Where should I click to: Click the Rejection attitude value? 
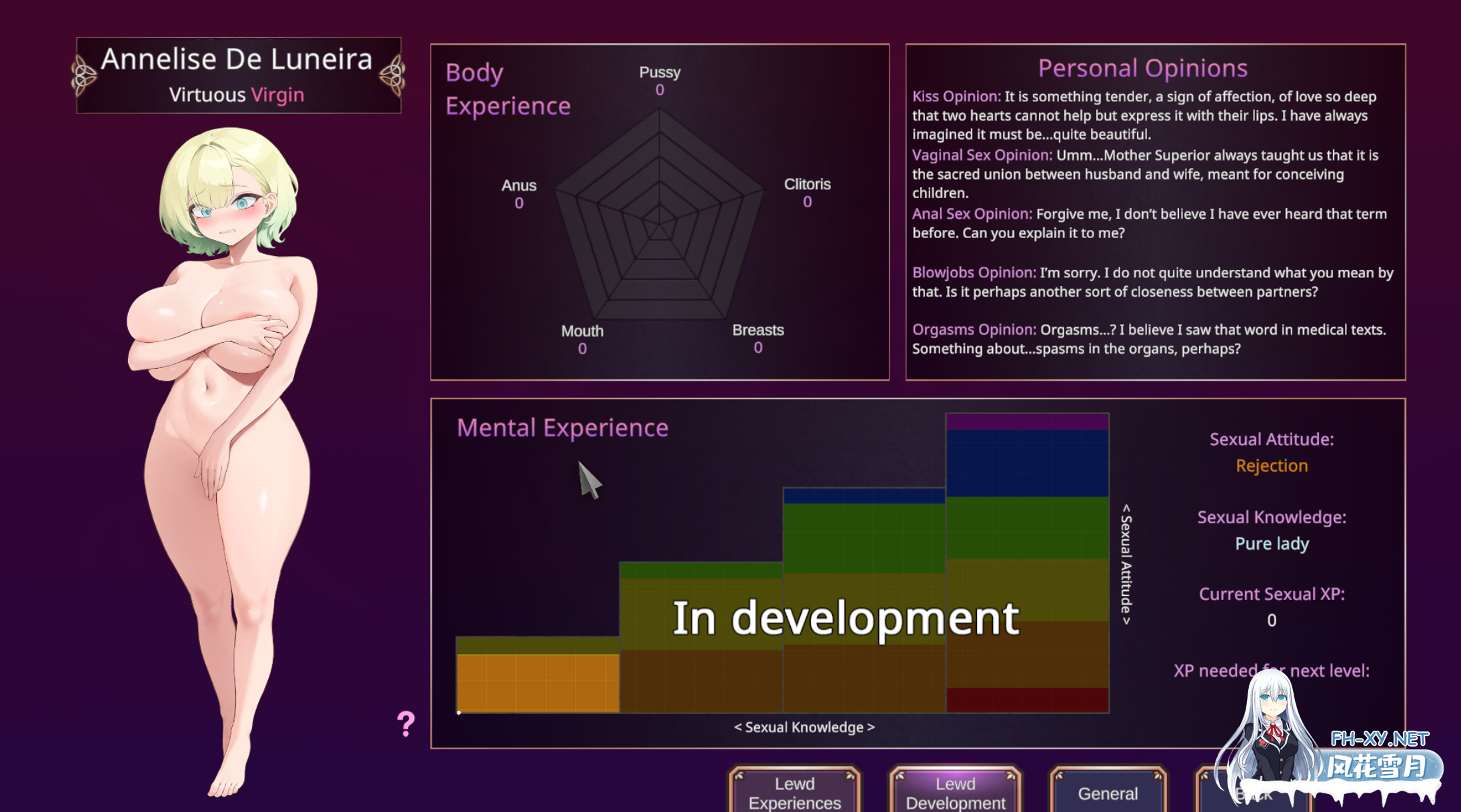click(1271, 465)
